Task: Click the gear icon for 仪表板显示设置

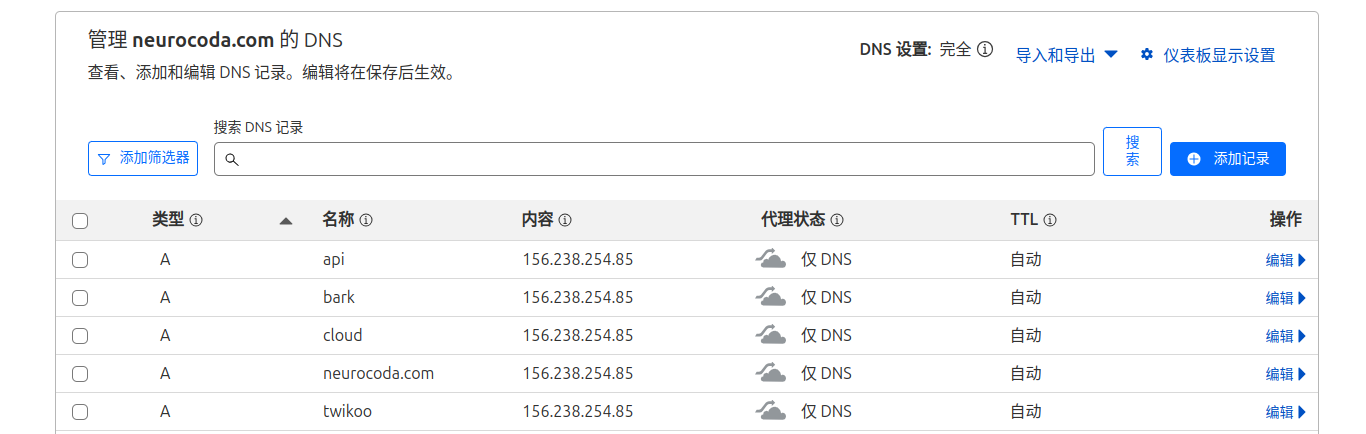Action: pyautogui.click(x=1147, y=55)
